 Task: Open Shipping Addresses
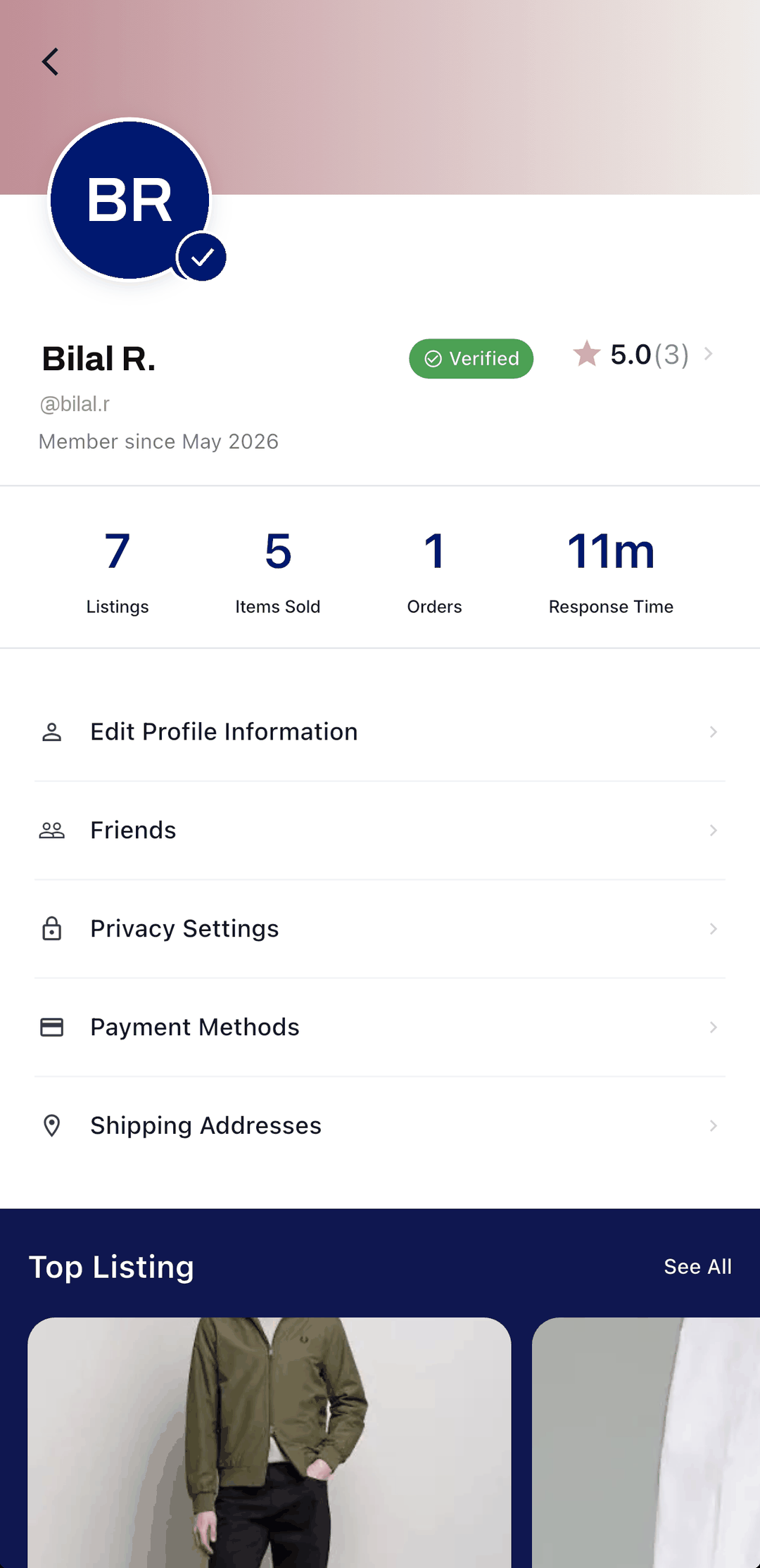point(380,1126)
